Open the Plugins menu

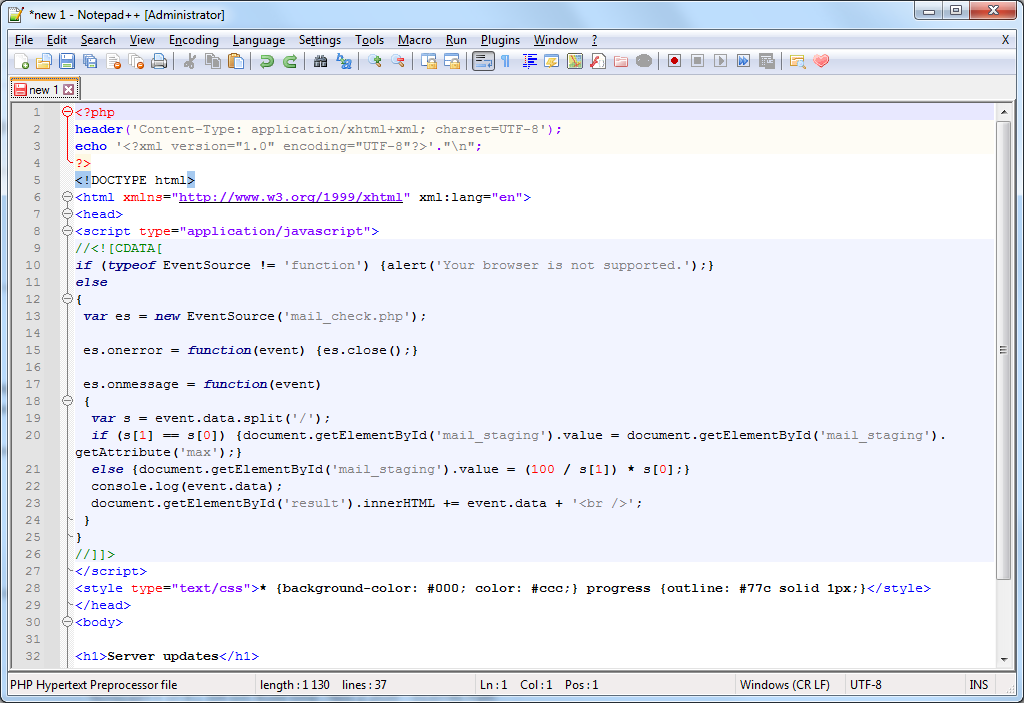point(501,40)
